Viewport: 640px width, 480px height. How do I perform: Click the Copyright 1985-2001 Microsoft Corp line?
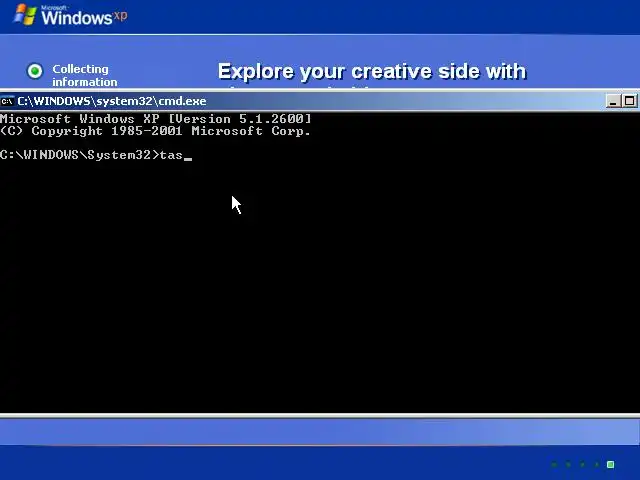click(x=155, y=131)
